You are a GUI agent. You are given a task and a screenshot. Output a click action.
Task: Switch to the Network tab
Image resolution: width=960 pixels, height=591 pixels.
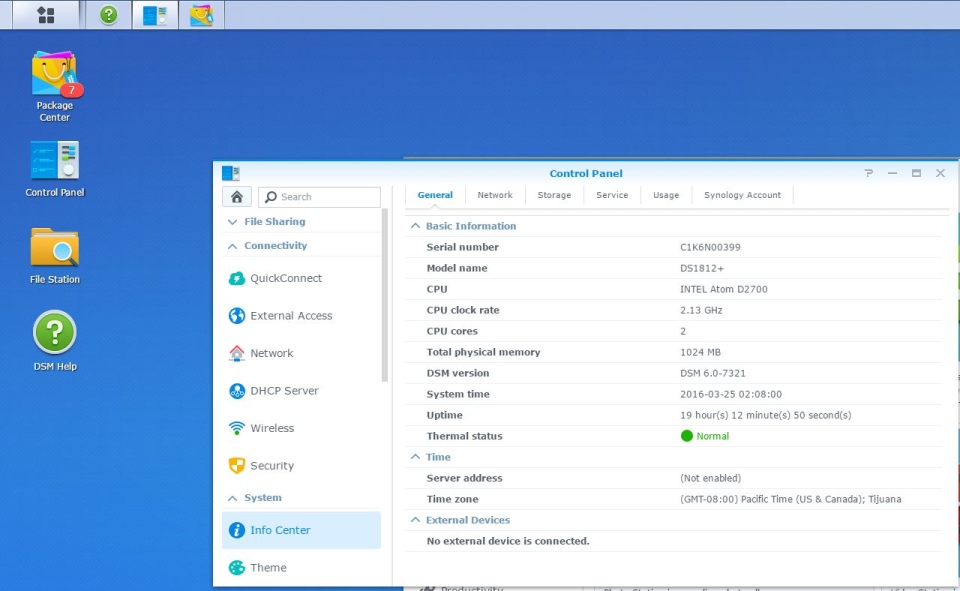[495, 195]
